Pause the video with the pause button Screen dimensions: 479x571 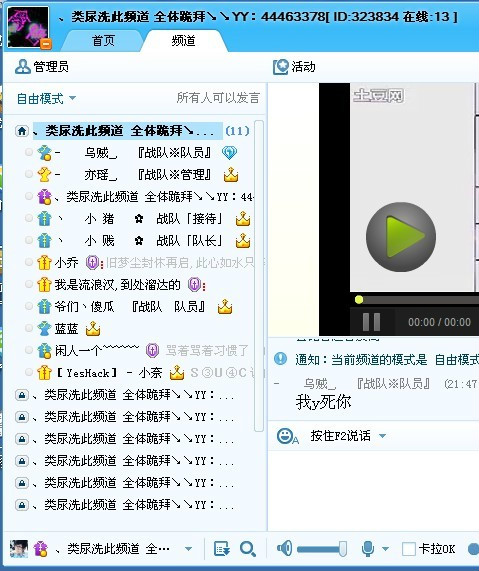372,322
